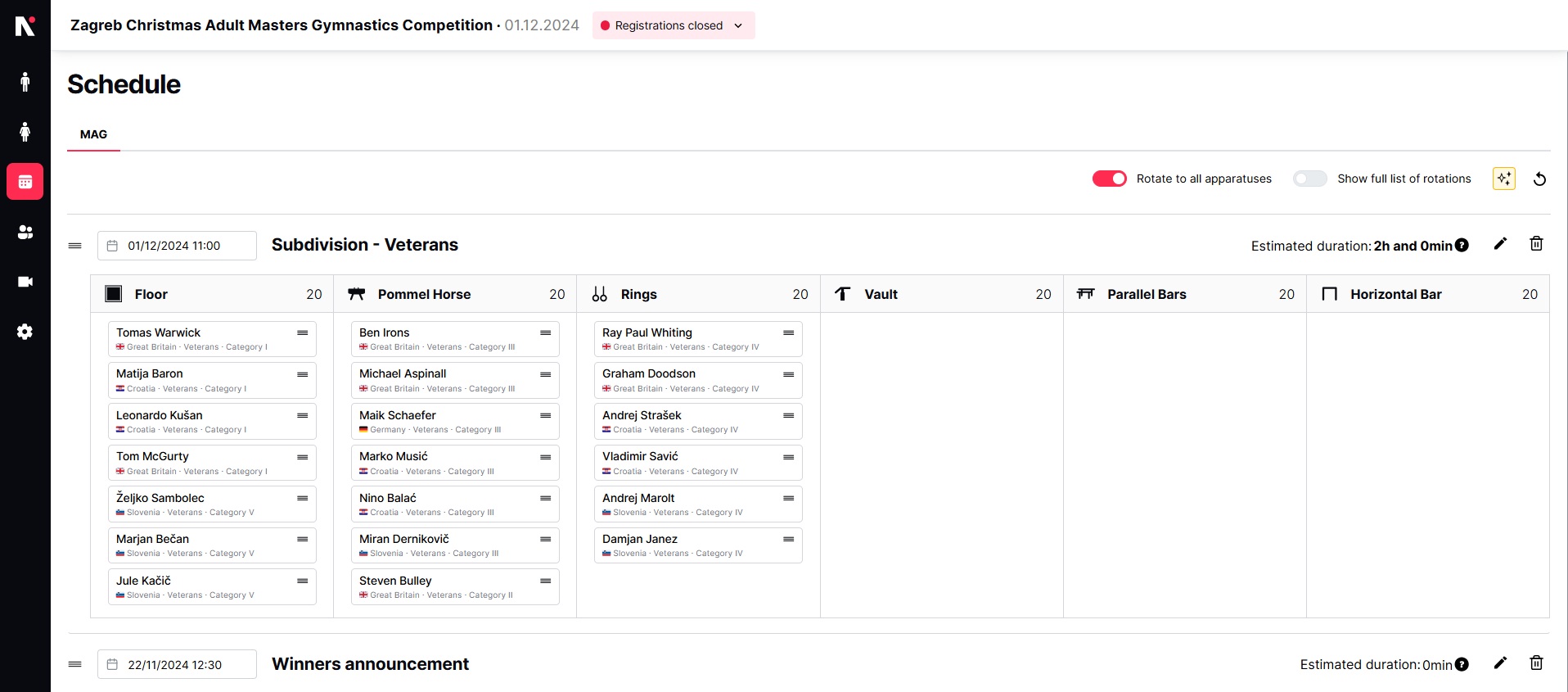Enable Show full list of rotations
Image resolution: width=1568 pixels, height=692 pixels.
(x=1309, y=179)
